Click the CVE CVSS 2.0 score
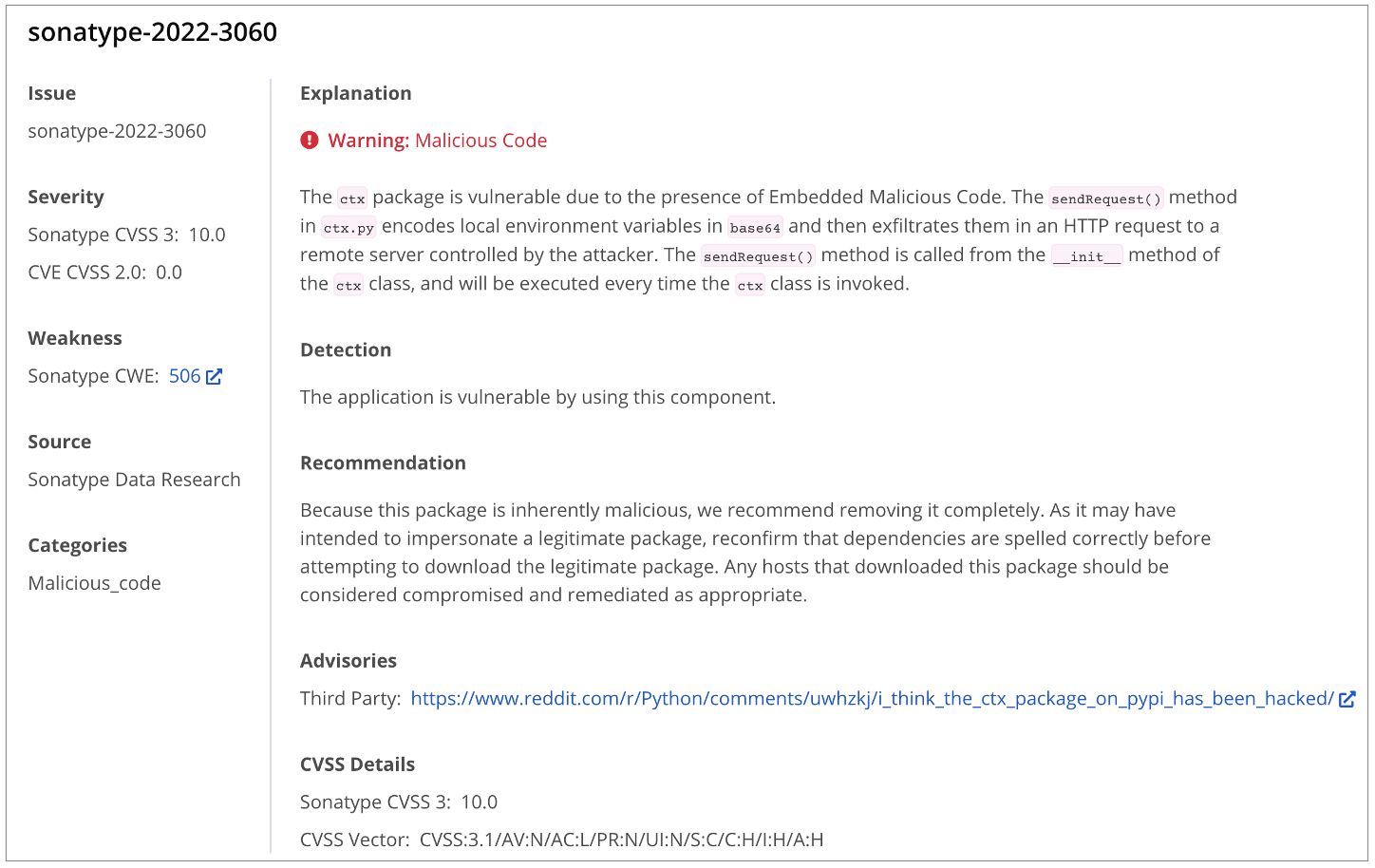 pos(169,273)
